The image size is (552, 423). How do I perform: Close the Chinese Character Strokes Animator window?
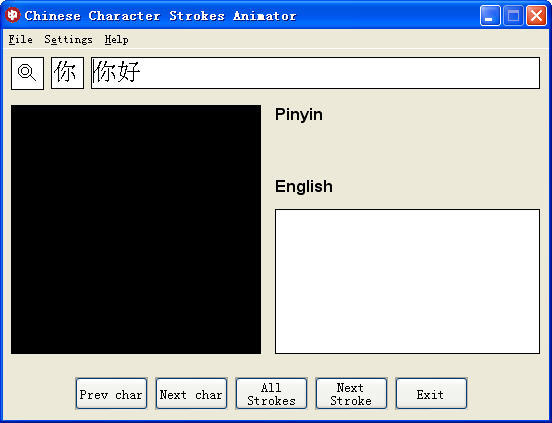click(536, 16)
